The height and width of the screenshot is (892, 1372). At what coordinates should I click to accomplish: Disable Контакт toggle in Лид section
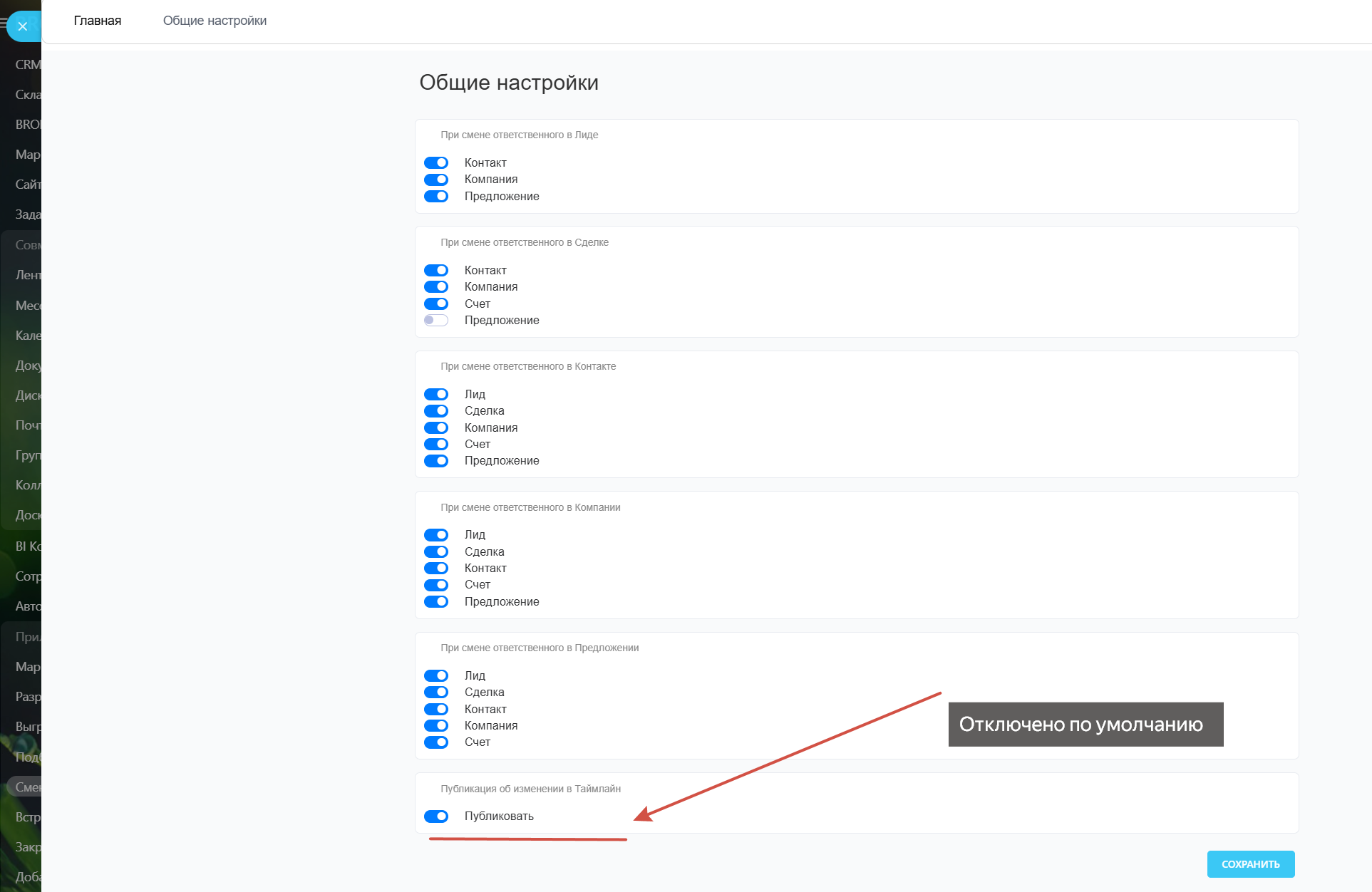click(436, 163)
